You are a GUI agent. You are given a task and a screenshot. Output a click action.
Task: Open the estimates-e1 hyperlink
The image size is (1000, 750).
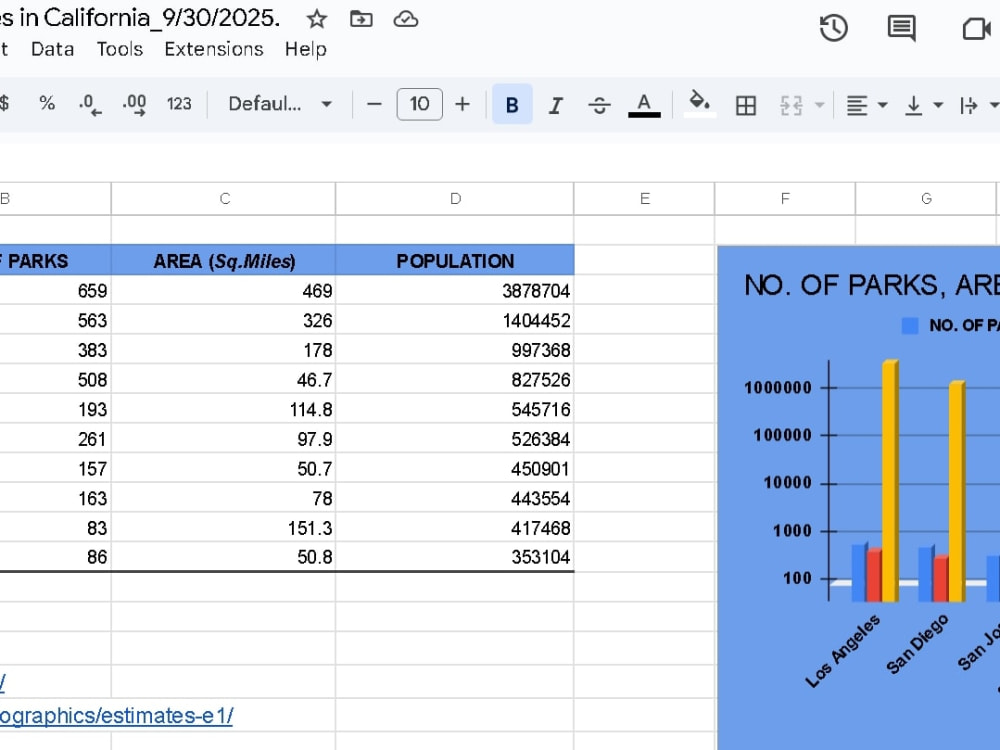[116, 716]
